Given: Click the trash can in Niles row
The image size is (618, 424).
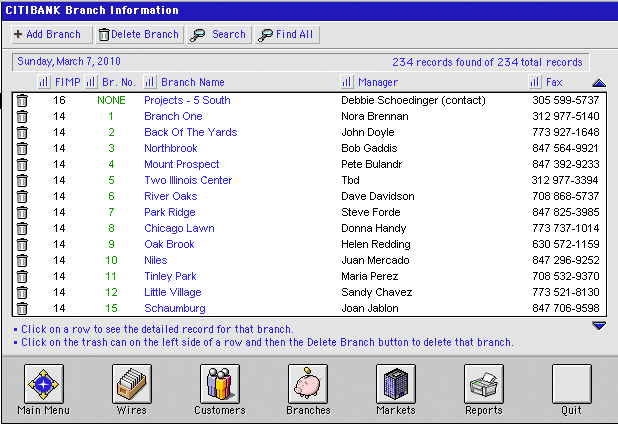Looking at the screenshot, I should (22, 260).
